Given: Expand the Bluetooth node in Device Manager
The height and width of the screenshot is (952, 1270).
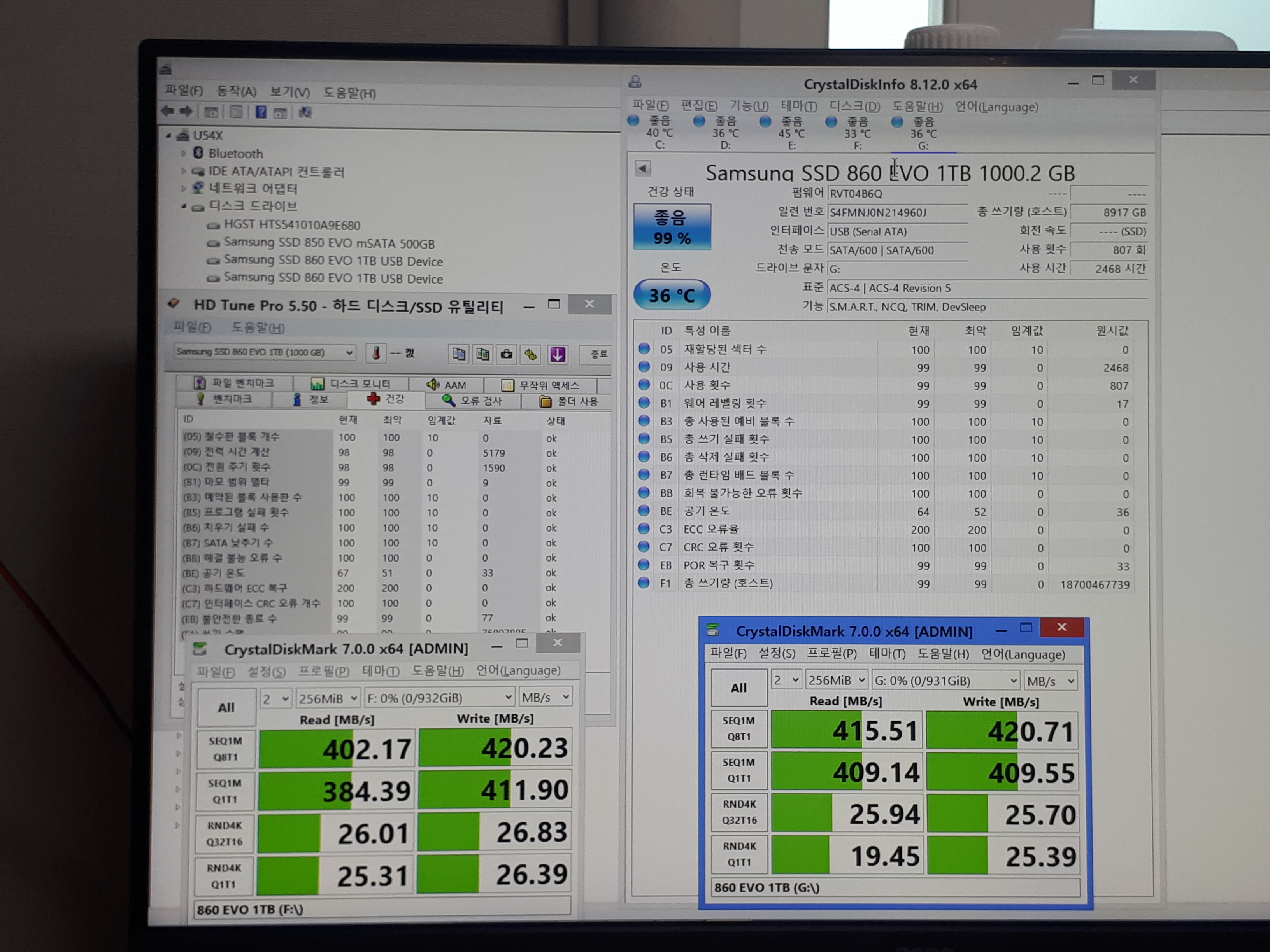Looking at the screenshot, I should click(x=183, y=153).
